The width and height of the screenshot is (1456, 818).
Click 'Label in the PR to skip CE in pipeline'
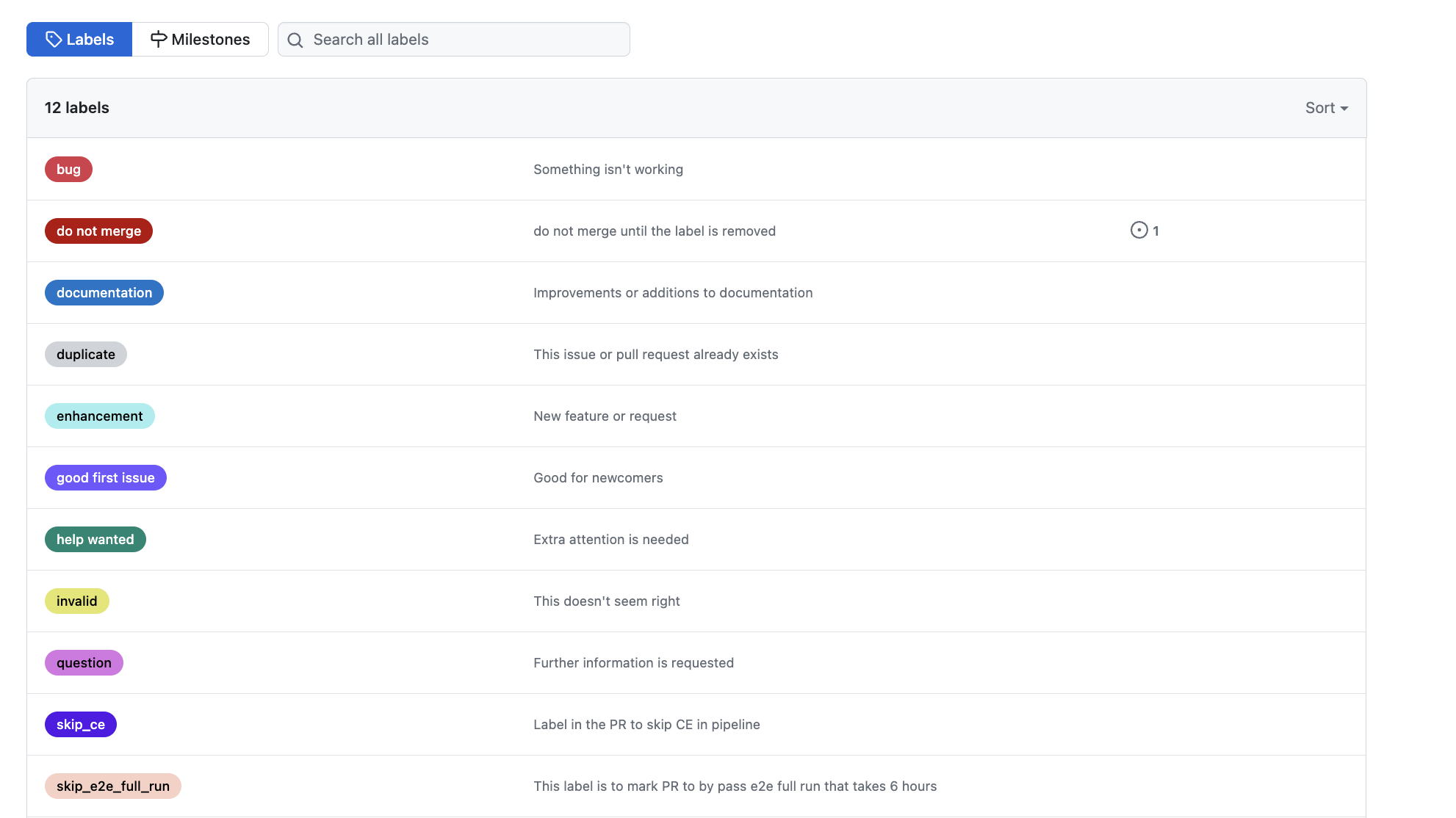coord(646,725)
